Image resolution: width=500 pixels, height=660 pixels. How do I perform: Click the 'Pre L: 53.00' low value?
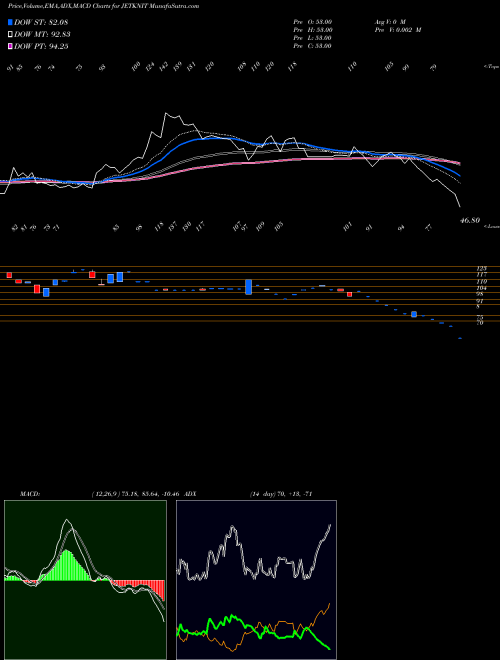click(x=313, y=38)
